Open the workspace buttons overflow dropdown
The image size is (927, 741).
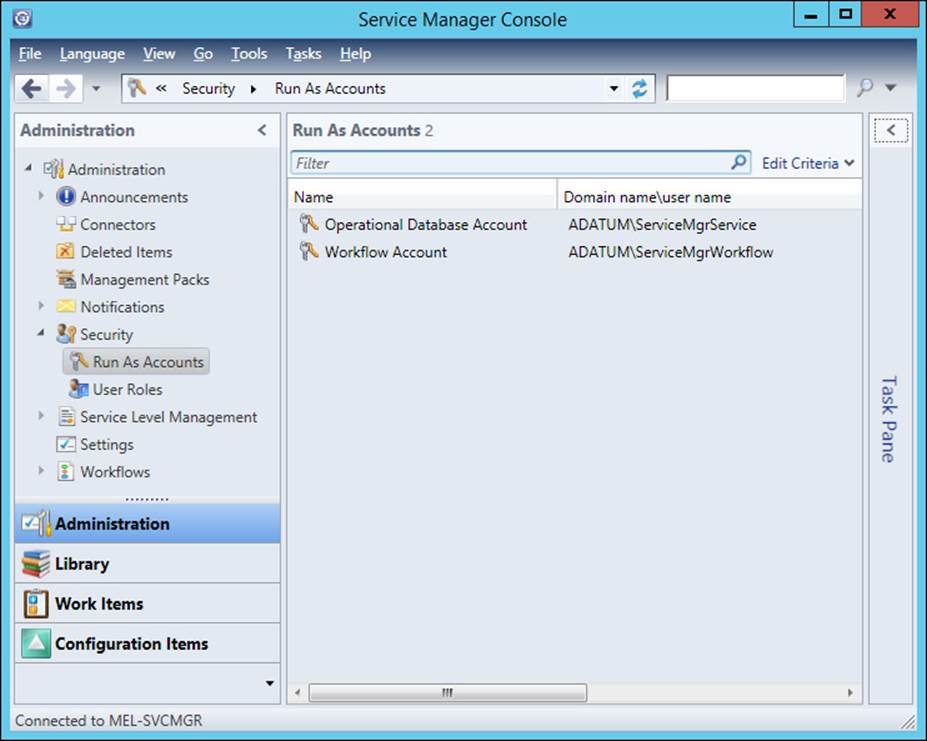click(x=270, y=684)
